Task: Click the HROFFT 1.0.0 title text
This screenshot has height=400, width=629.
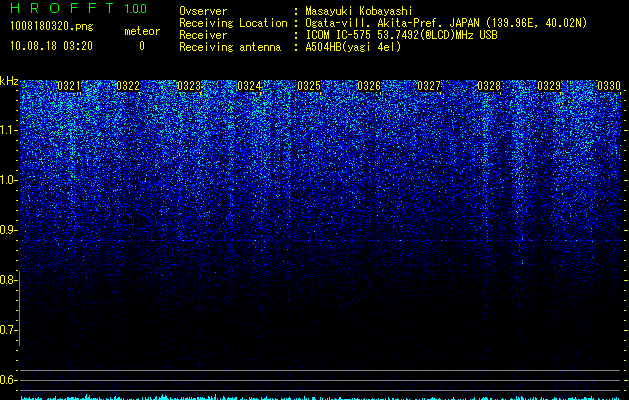Action: click(x=79, y=8)
